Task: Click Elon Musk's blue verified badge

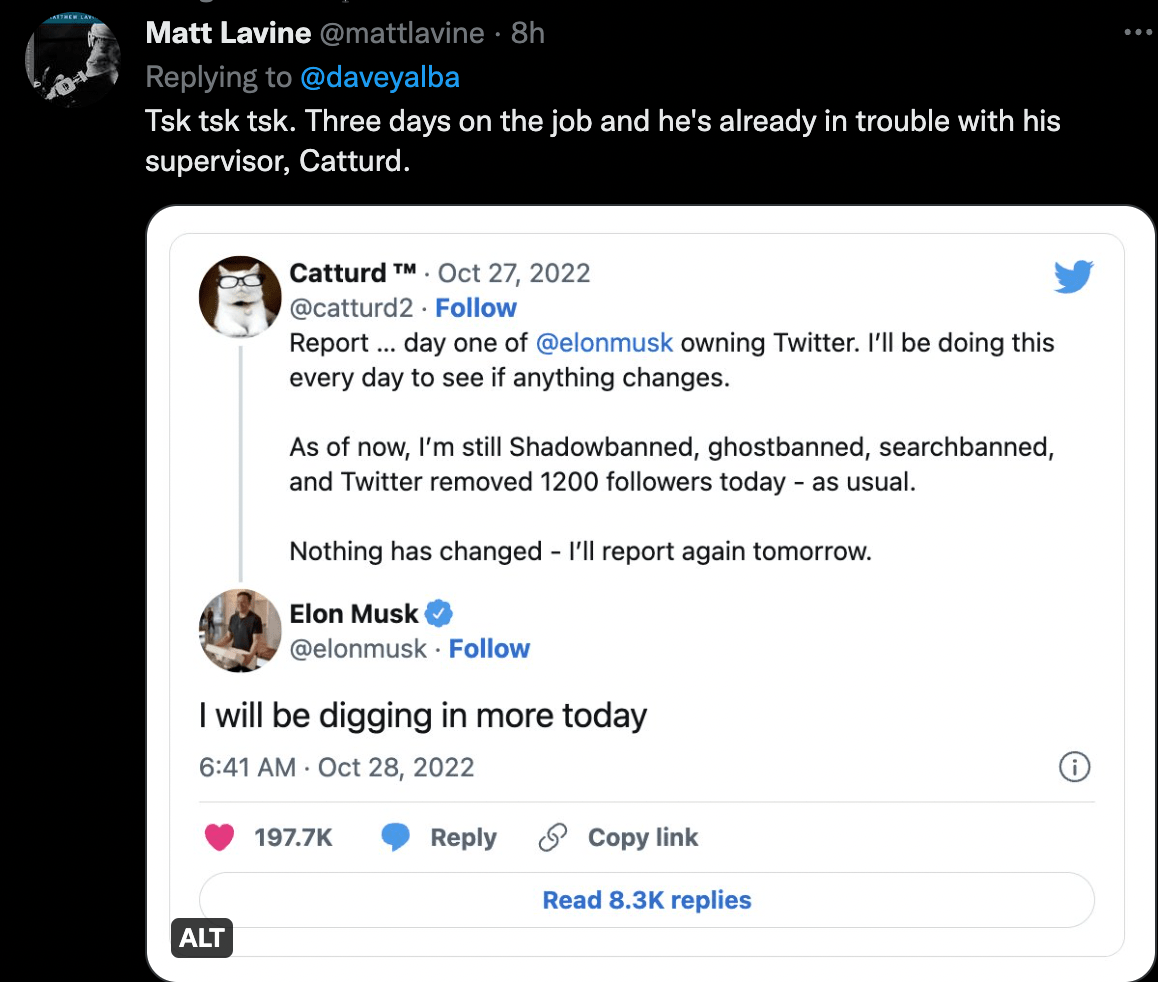Action: coord(440,613)
